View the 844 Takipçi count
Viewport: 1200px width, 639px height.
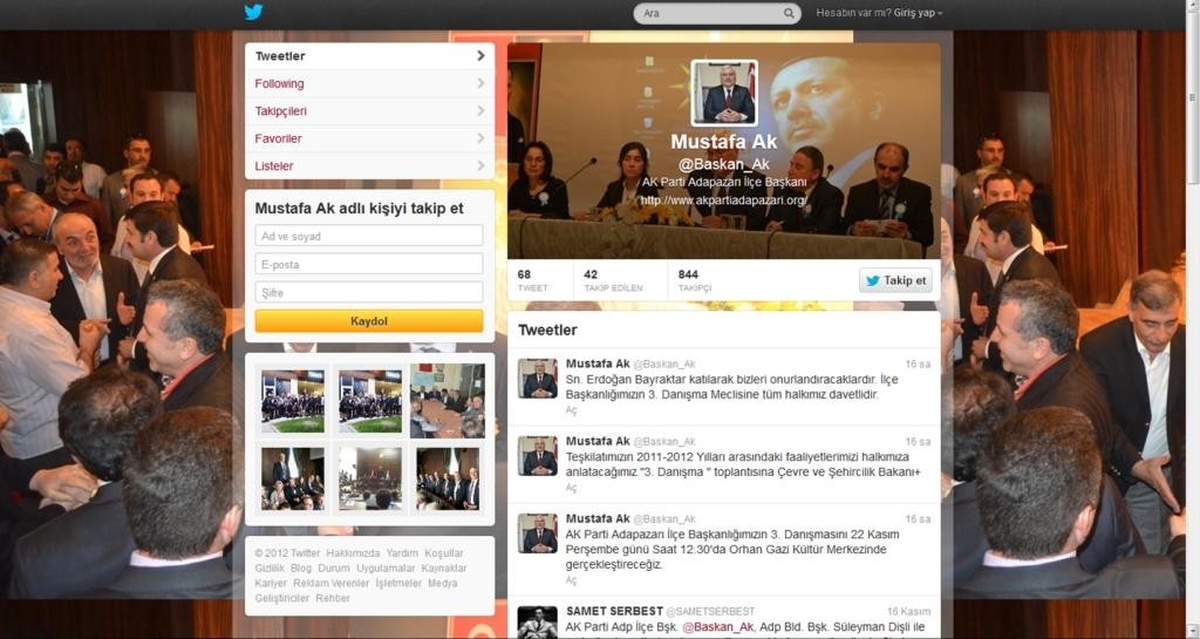695,279
